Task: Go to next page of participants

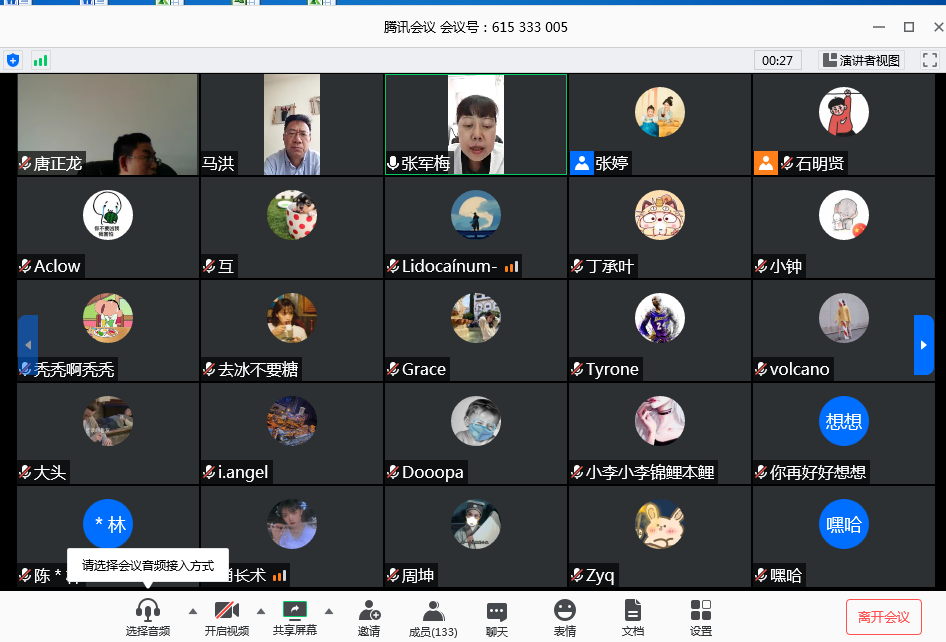Action: coord(923,345)
